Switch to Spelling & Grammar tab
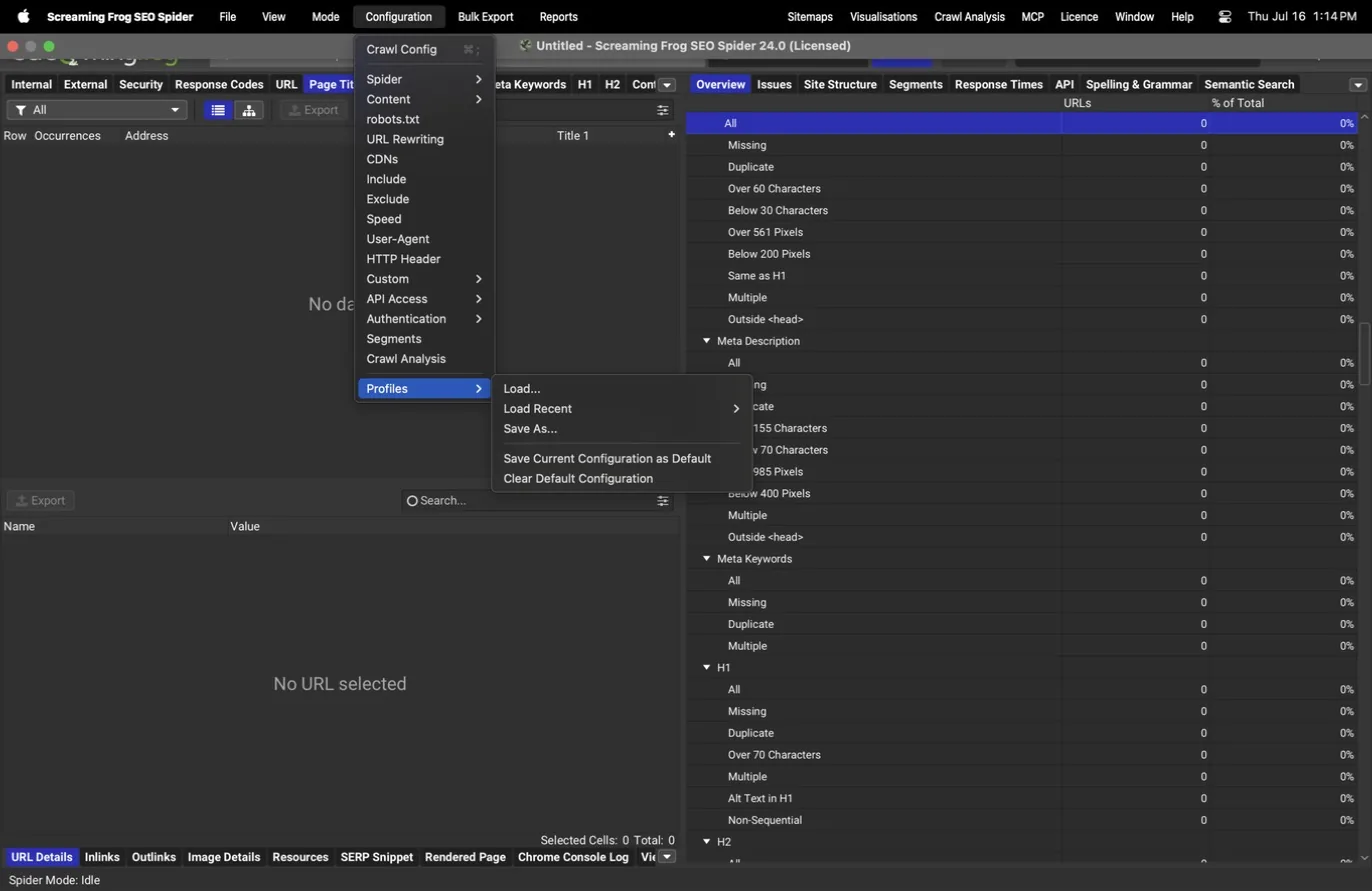 coord(1139,85)
